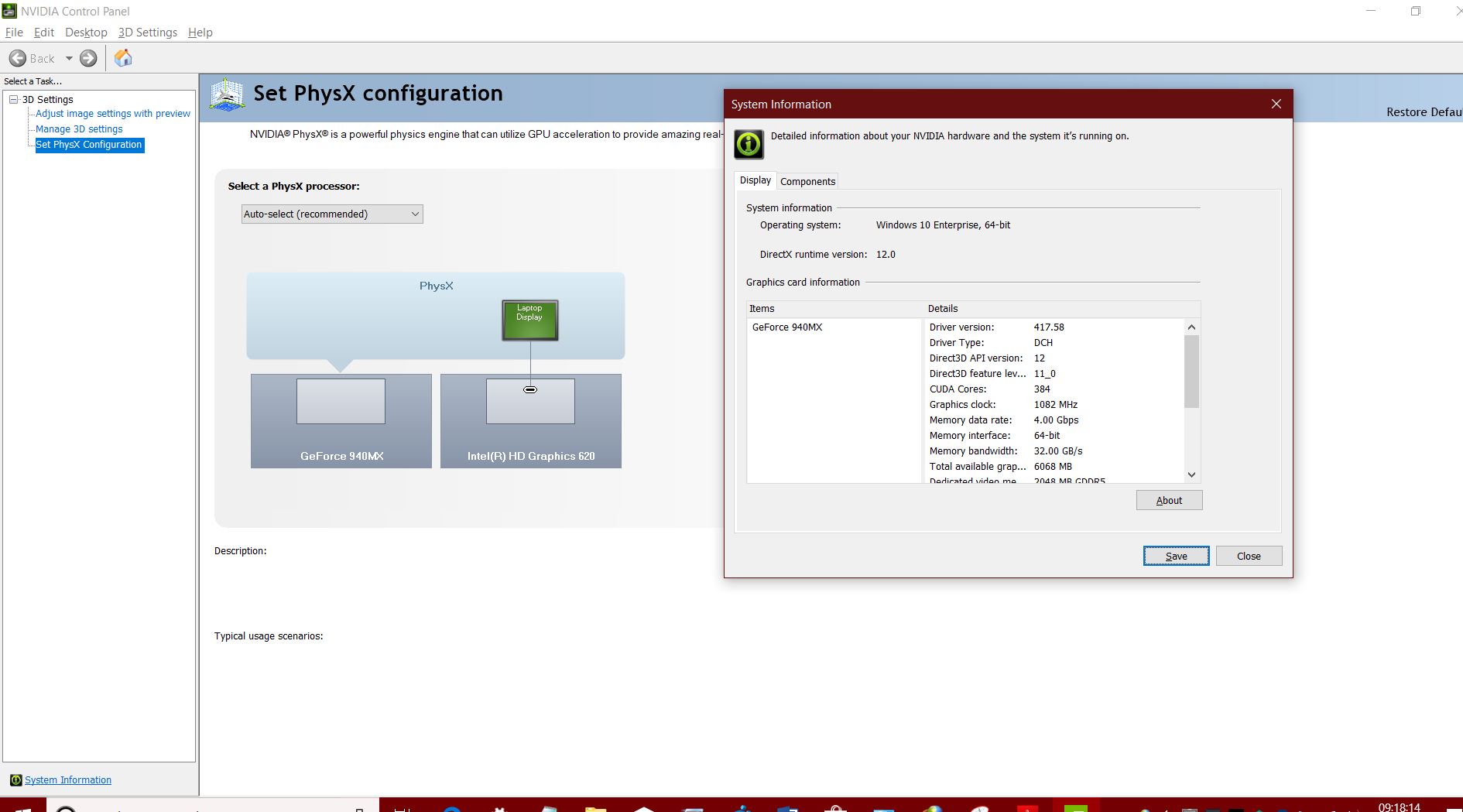Viewport: 1463px width, 812px height.
Task: Select the Laptop Display icon in the PhysX diagram
Action: point(529,317)
